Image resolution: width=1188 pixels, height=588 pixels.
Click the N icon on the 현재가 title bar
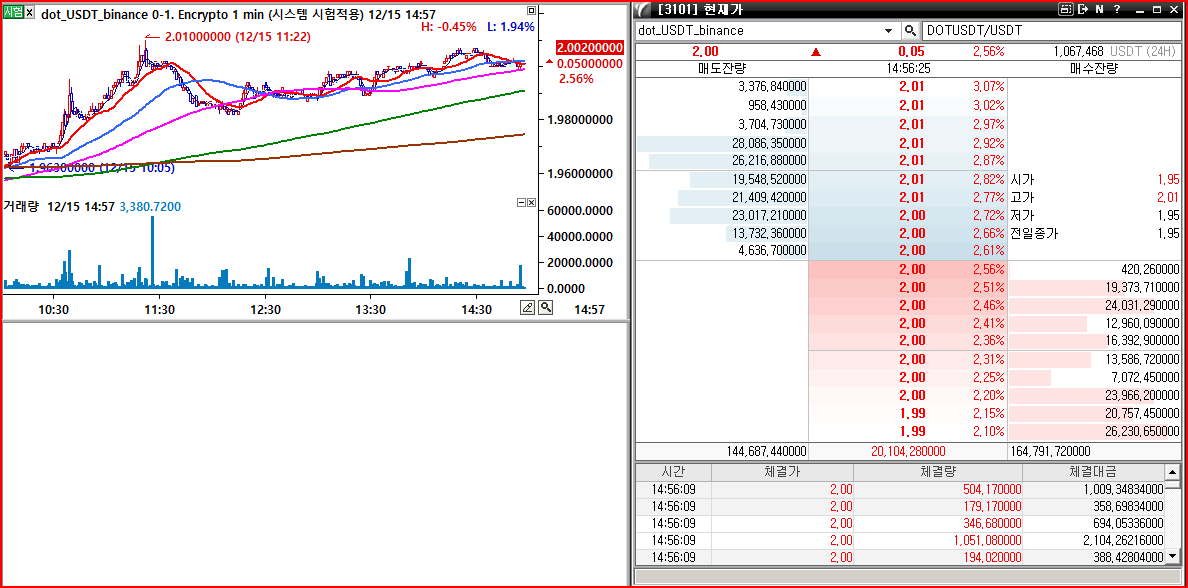coord(1100,8)
